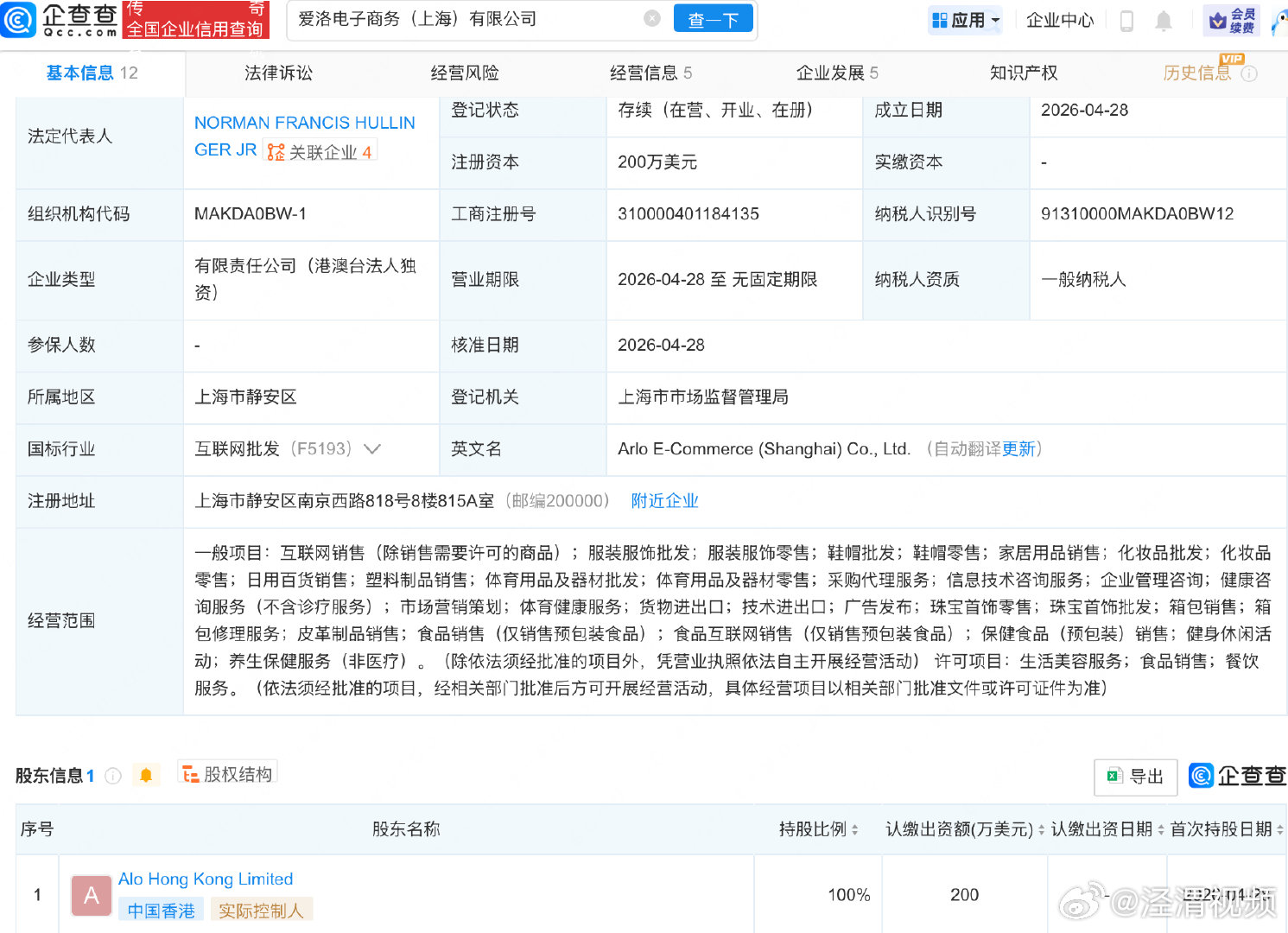Clear the search box text
The image size is (1288, 933).
tap(652, 19)
